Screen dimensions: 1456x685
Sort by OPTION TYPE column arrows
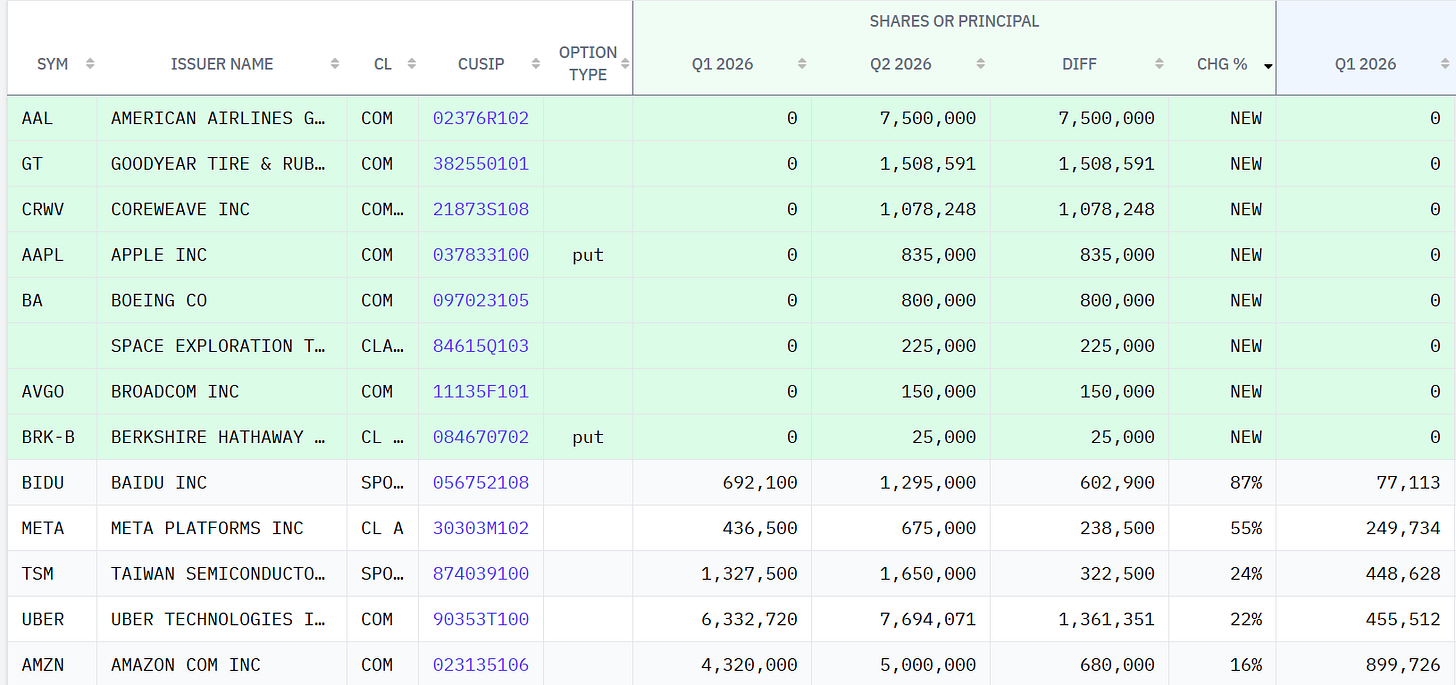click(625, 64)
